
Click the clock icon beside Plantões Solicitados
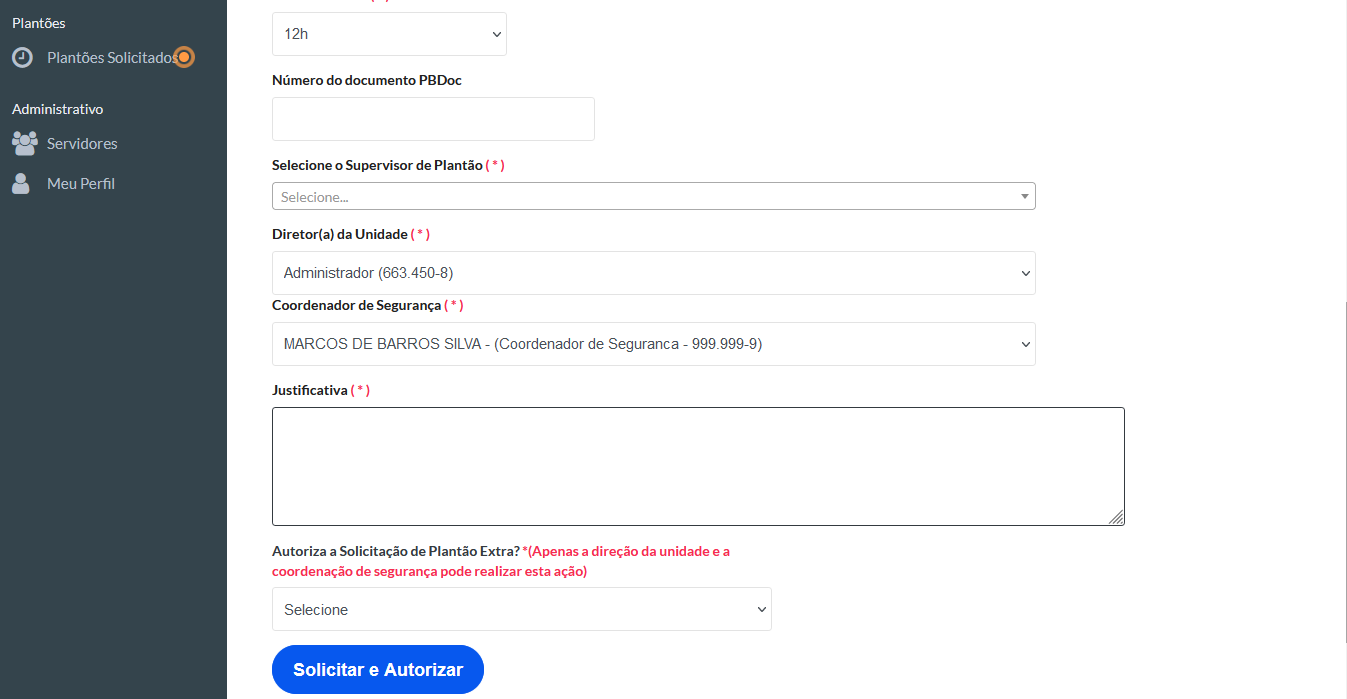[21, 57]
